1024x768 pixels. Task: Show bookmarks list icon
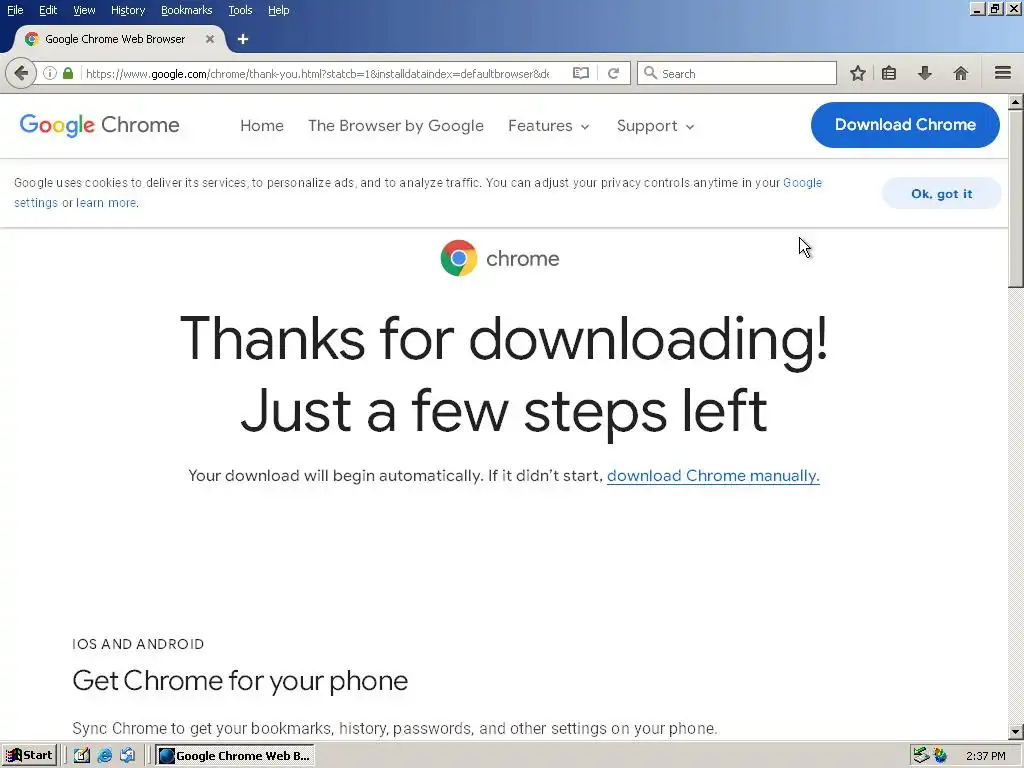pos(889,73)
